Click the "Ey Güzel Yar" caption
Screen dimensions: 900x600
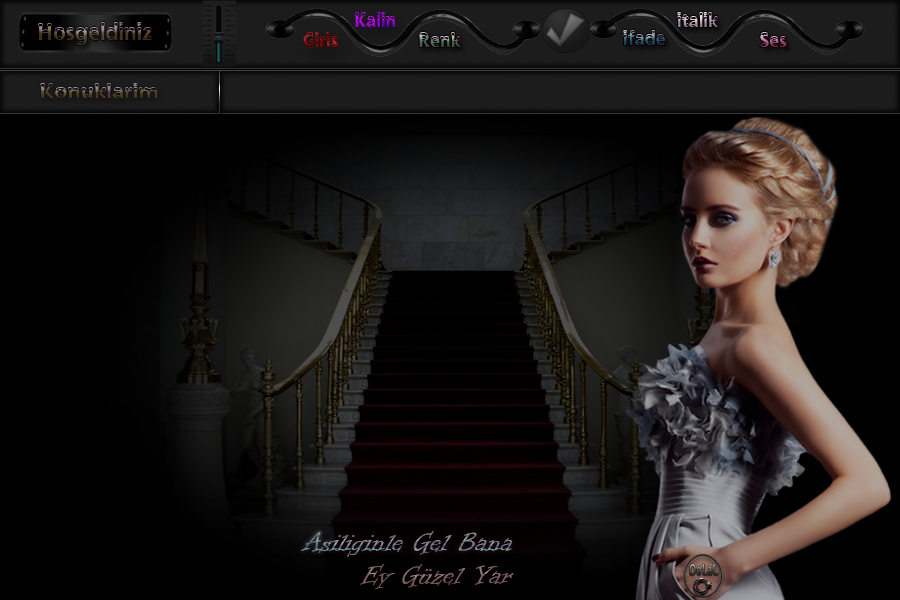point(437,576)
